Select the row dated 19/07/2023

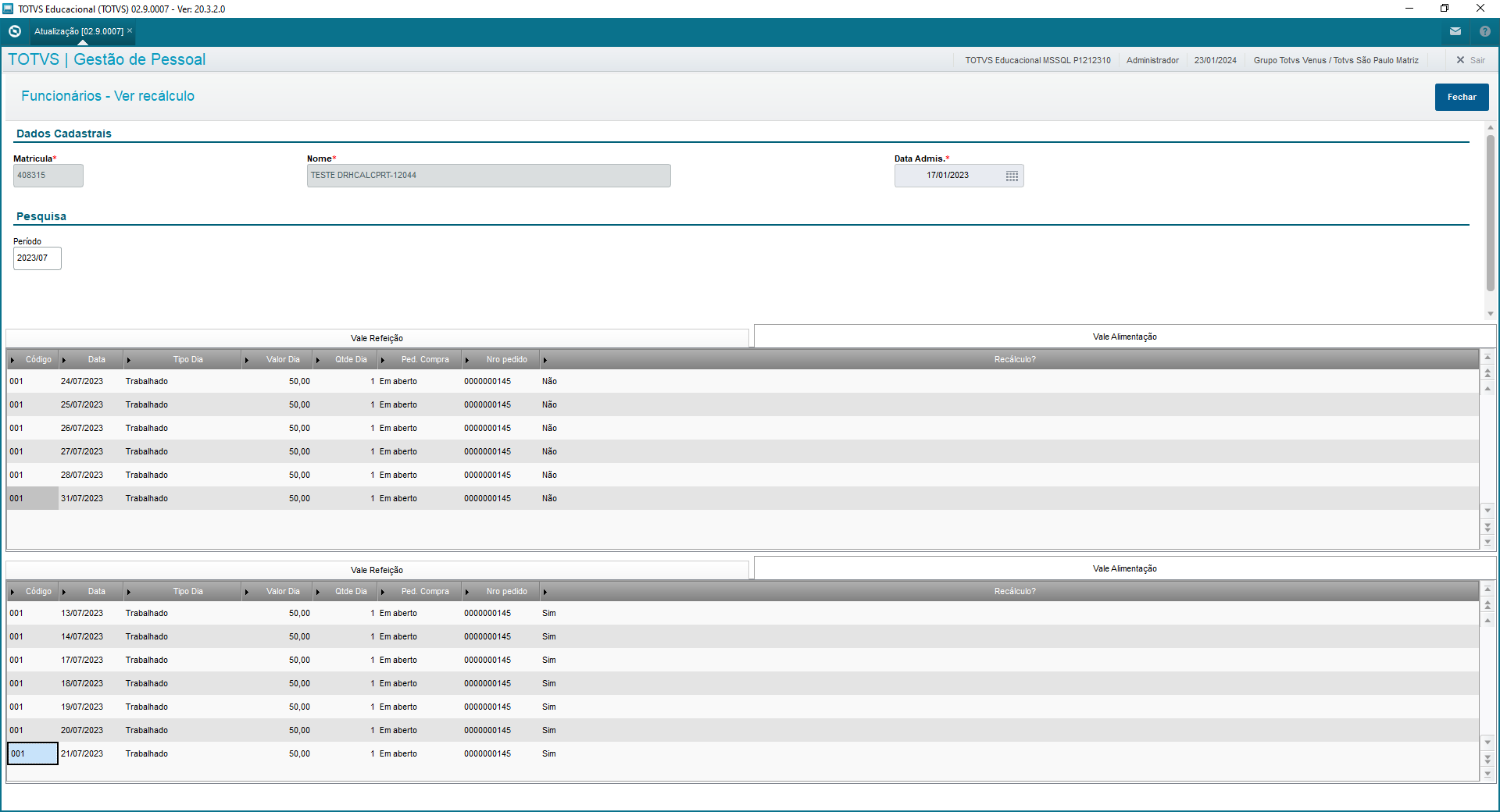pyautogui.click(x=742, y=707)
